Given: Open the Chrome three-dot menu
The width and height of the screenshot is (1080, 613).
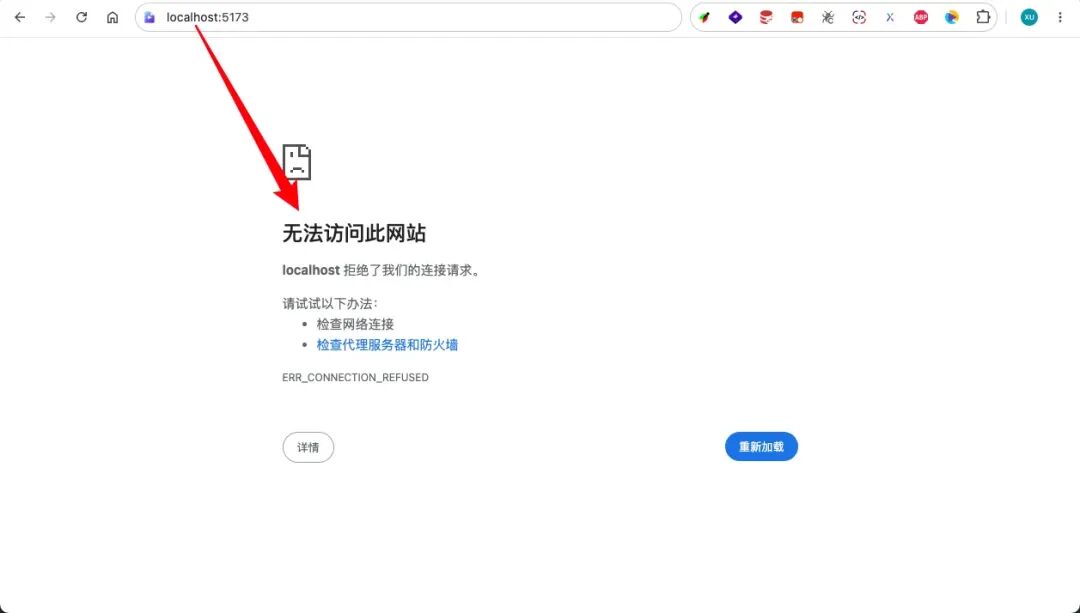Looking at the screenshot, I should [1060, 17].
